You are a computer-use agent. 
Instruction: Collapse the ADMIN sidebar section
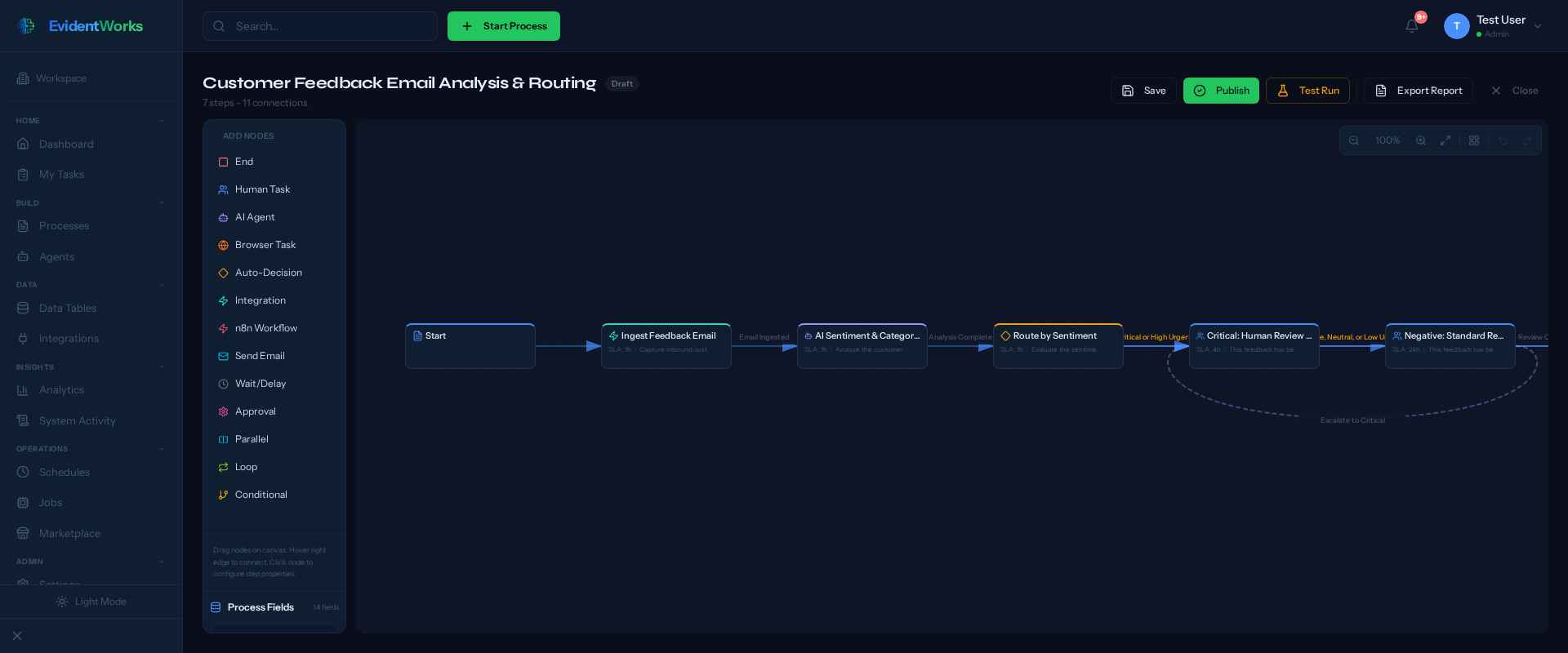162,562
